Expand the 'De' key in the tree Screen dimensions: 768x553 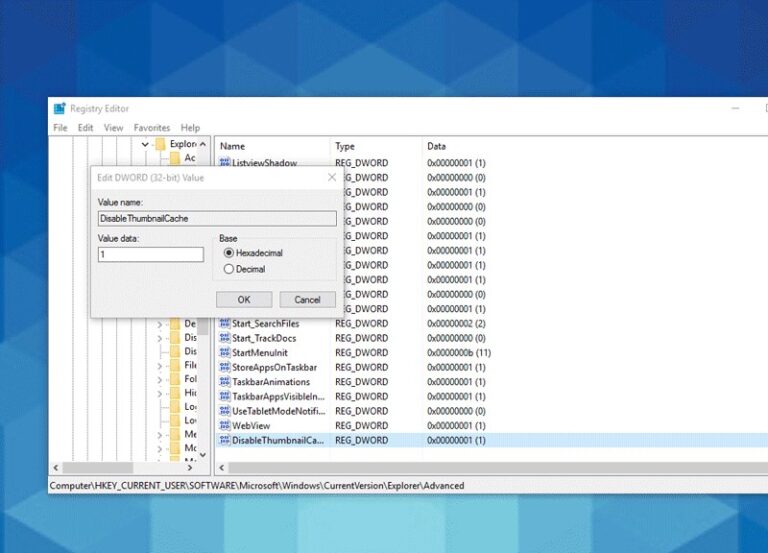point(160,324)
